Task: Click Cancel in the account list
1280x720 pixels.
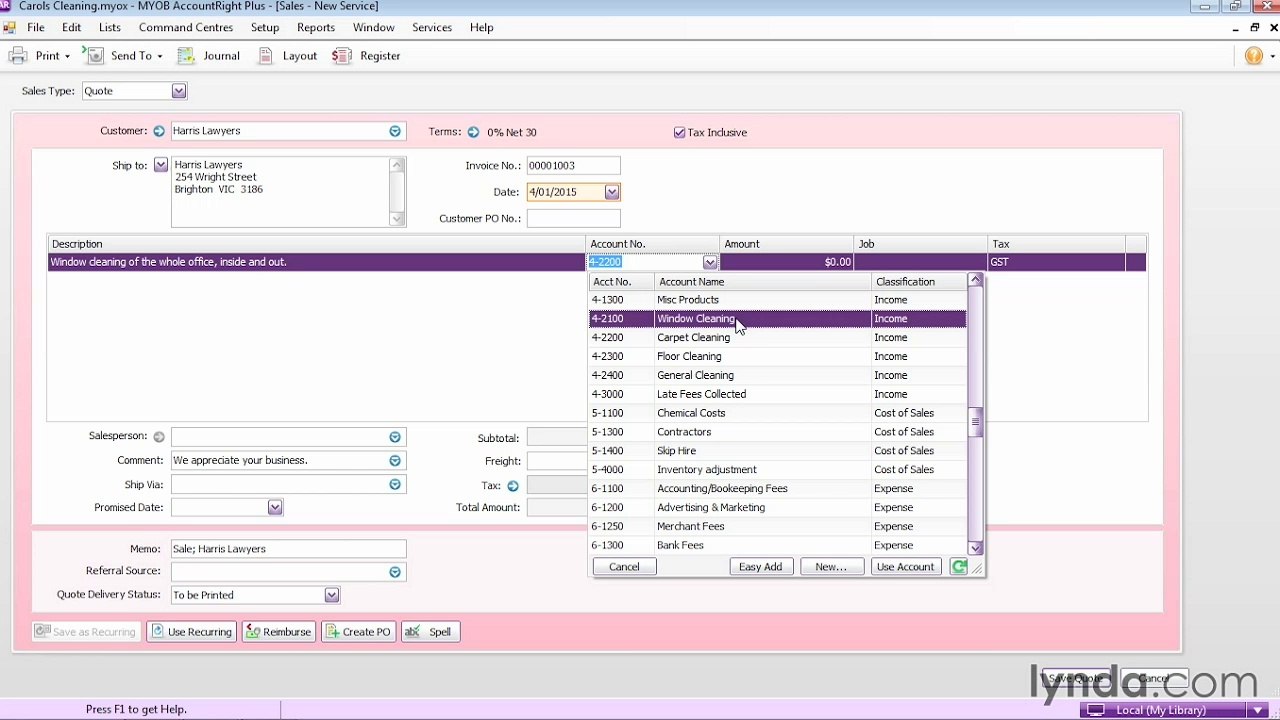Action: 624,567
